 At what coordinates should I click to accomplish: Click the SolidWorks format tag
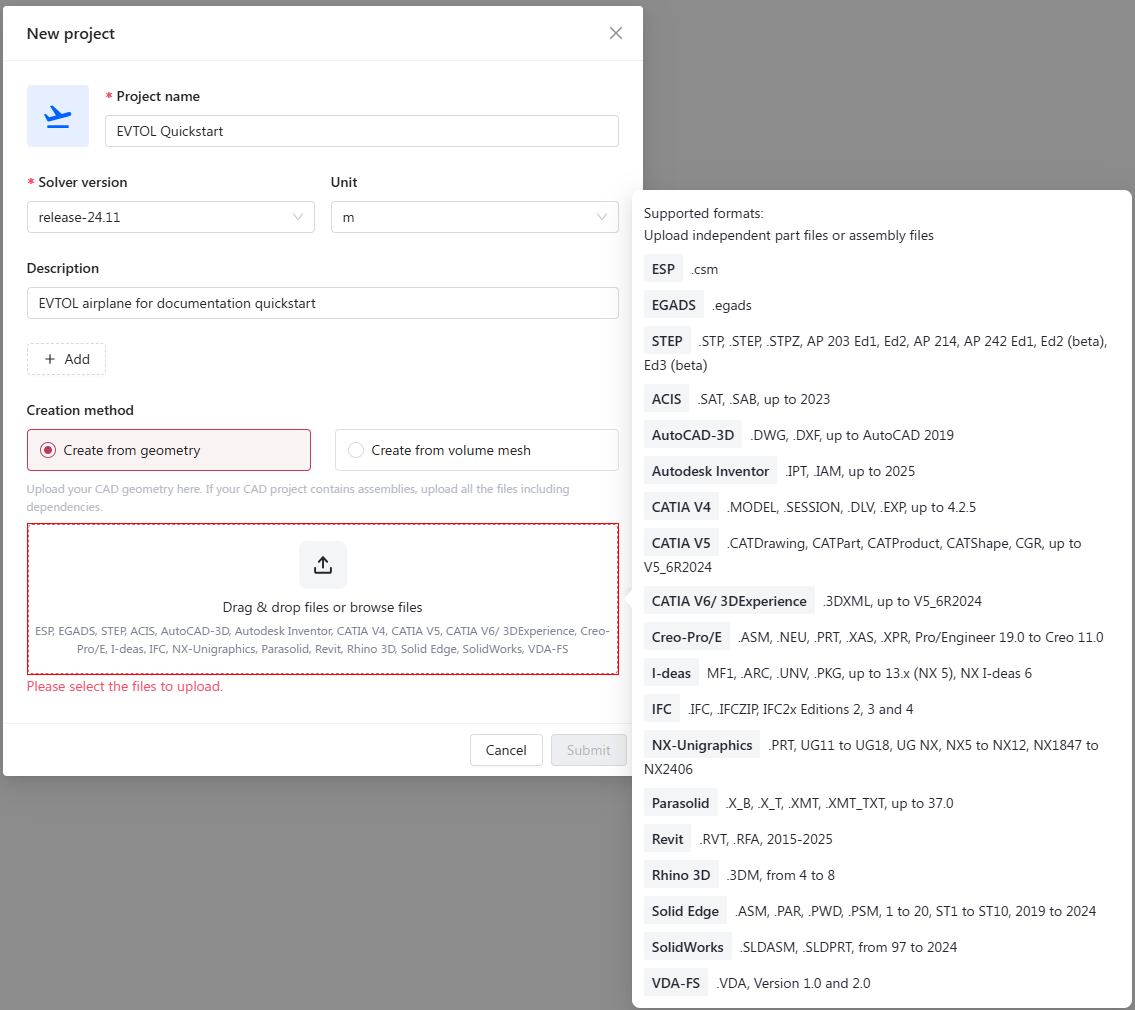click(x=687, y=947)
